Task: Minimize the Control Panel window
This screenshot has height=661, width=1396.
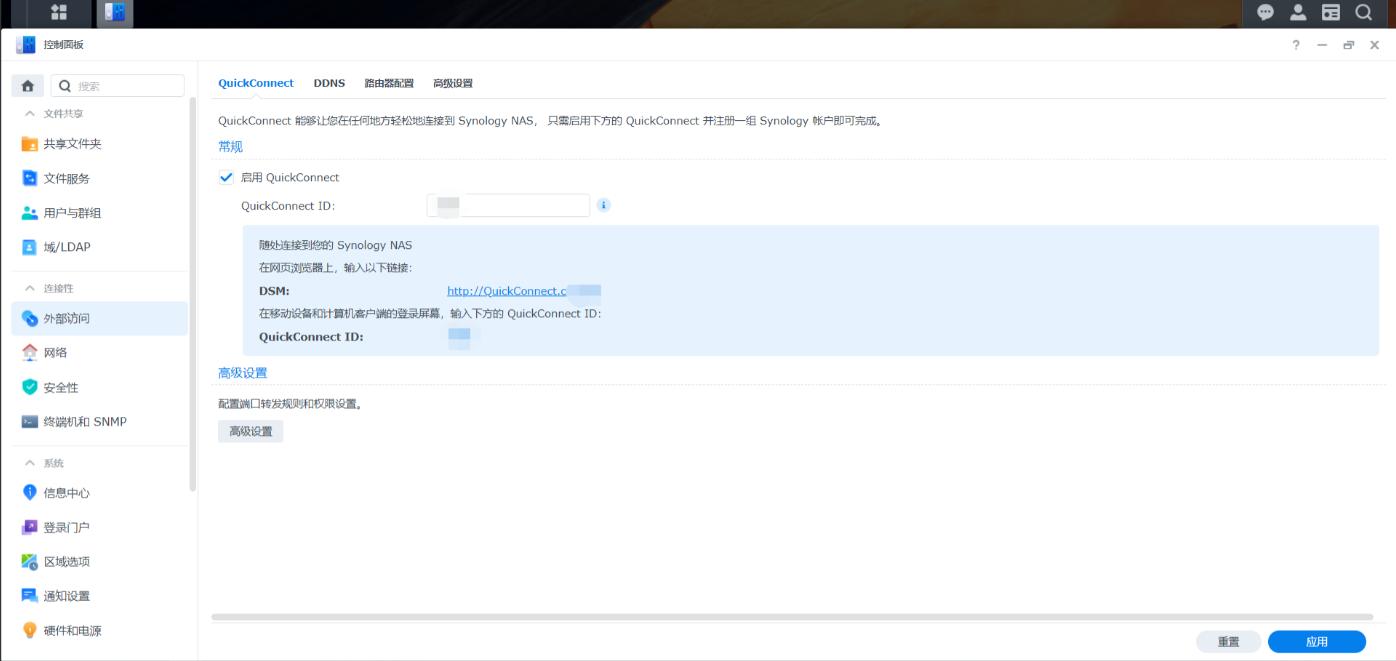Action: pyautogui.click(x=1322, y=45)
